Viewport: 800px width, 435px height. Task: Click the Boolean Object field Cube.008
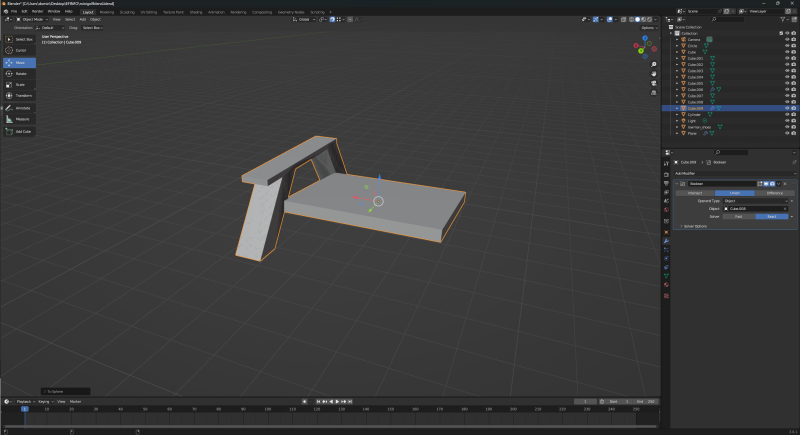[x=755, y=209]
